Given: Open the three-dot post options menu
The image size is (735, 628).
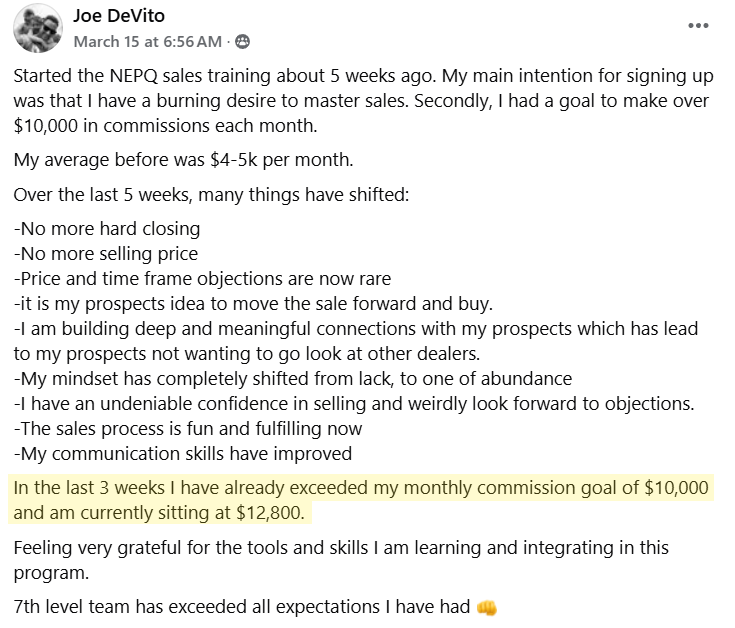Looking at the screenshot, I should pos(700,25).
